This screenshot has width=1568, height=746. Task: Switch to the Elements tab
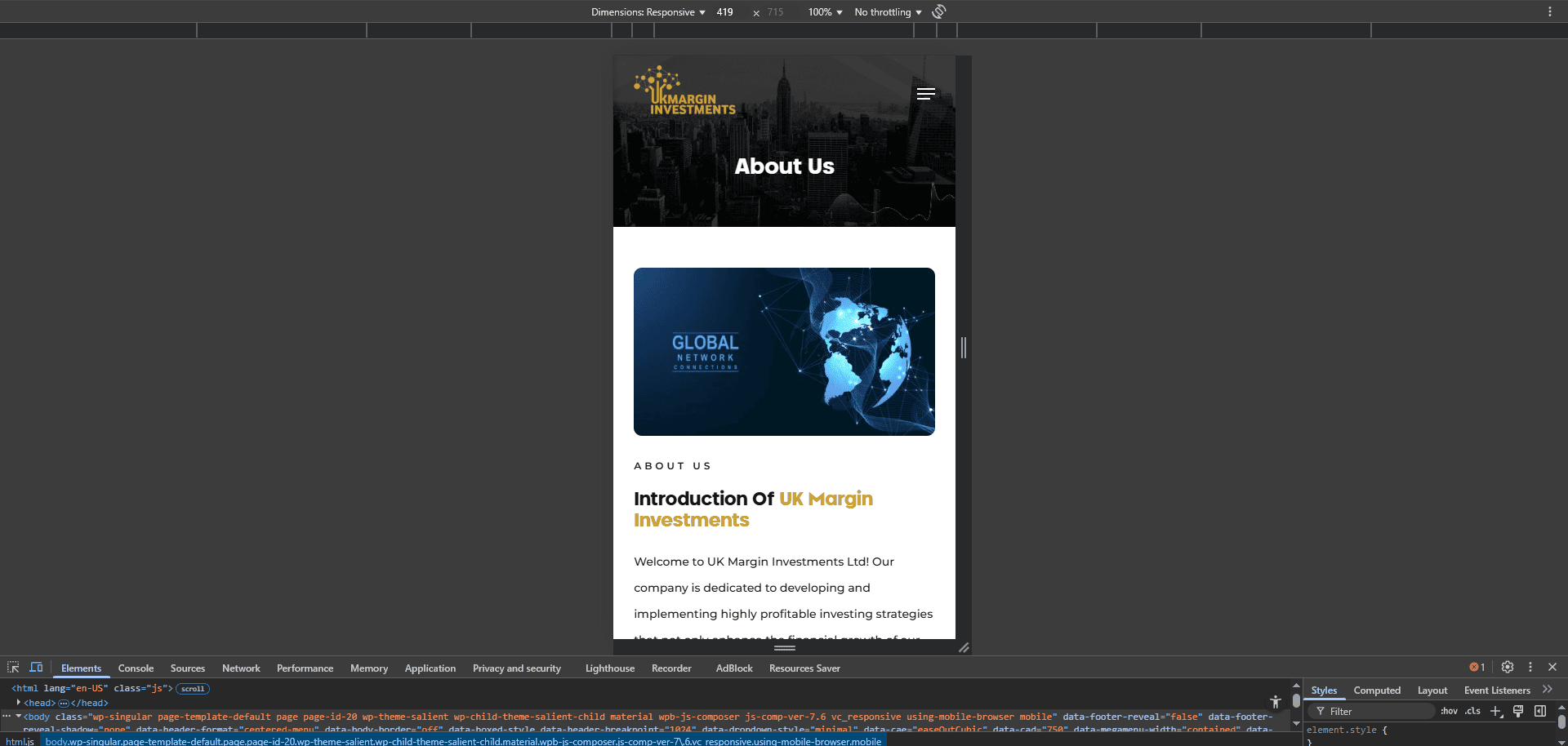[81, 668]
